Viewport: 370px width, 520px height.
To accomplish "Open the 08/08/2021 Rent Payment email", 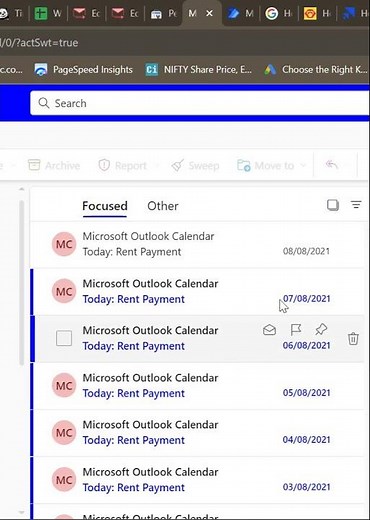I will pyautogui.click(x=197, y=244).
